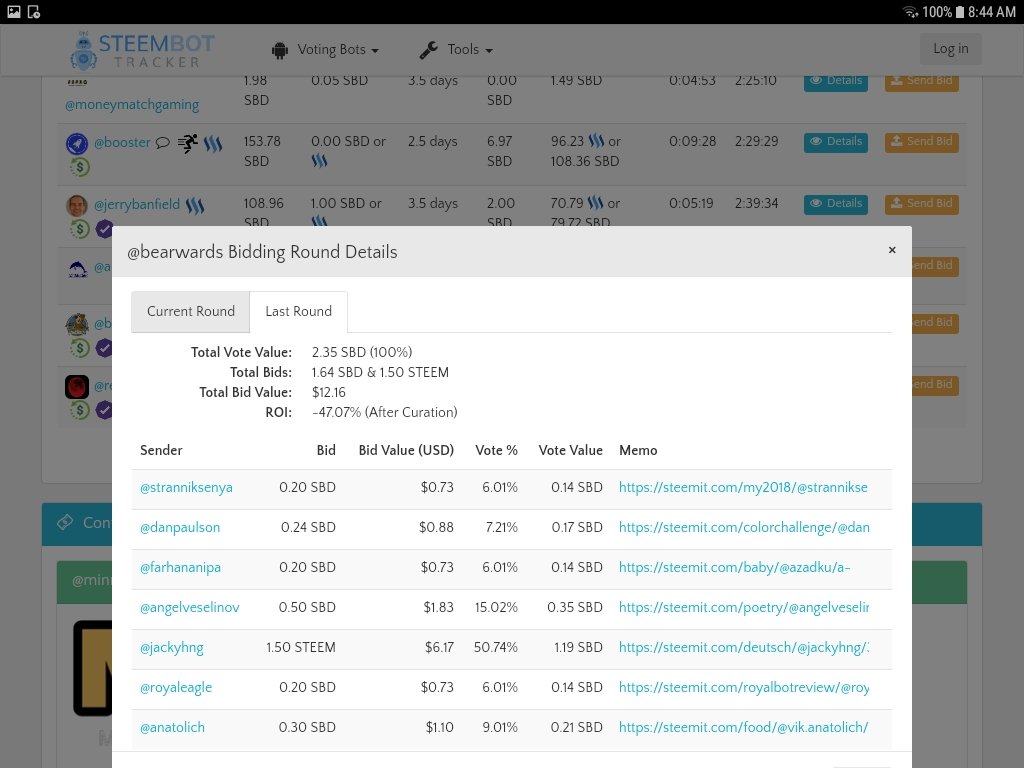
Task: Open sender @royaleagle profile link
Action: 176,688
